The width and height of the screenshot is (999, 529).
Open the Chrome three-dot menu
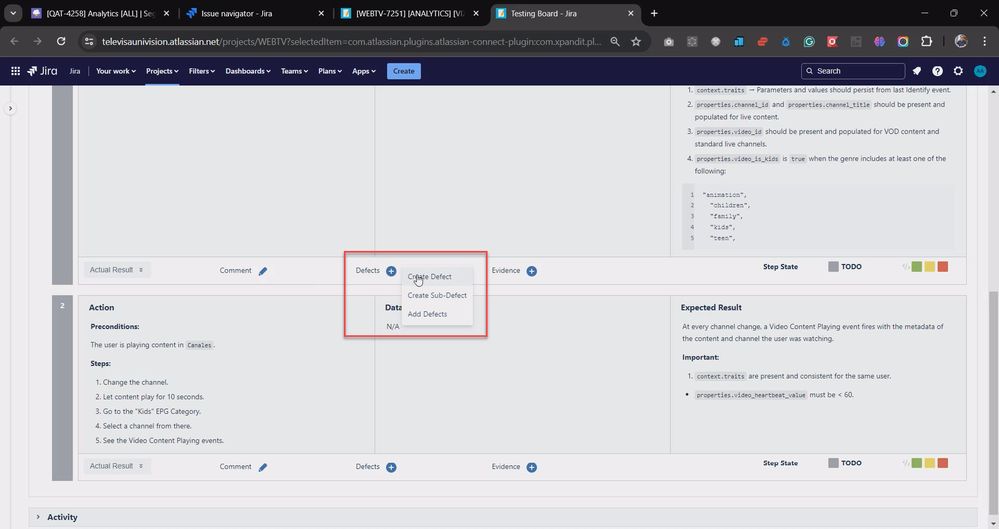tap(984, 41)
